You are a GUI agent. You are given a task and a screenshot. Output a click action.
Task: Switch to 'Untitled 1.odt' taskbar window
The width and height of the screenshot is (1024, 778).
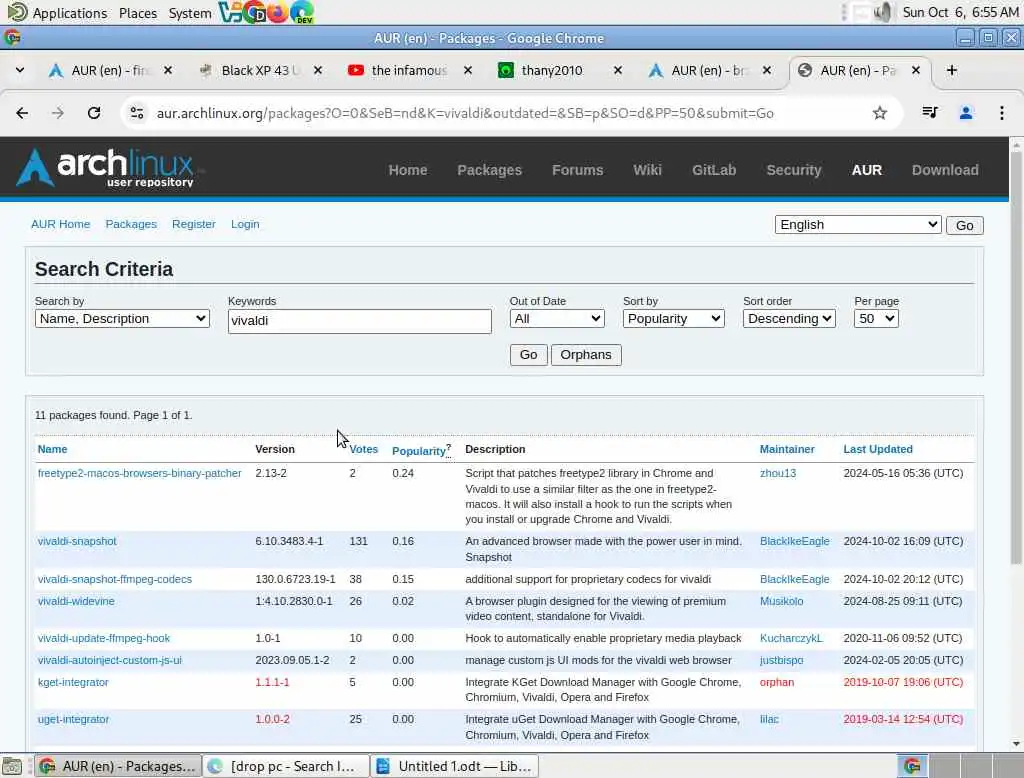point(455,766)
